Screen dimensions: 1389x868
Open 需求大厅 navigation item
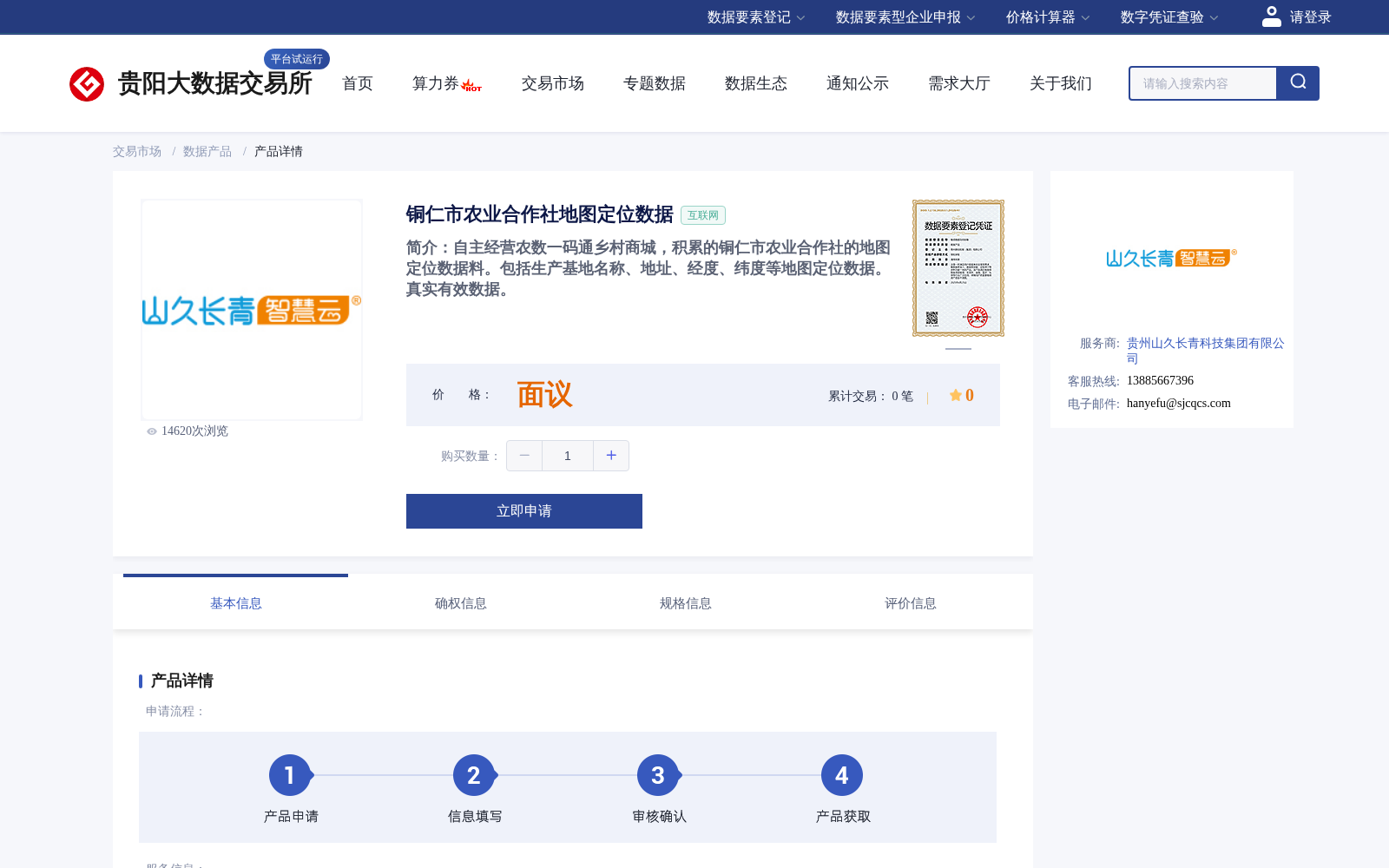pos(959,83)
